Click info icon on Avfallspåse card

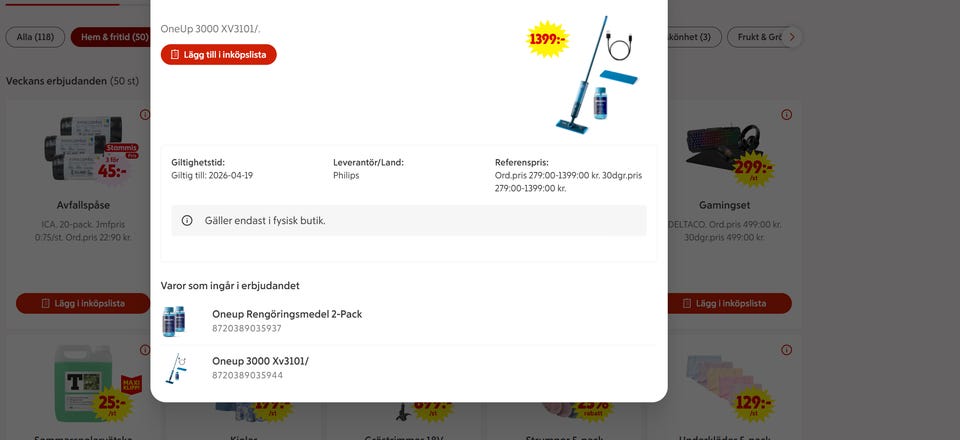144,114
